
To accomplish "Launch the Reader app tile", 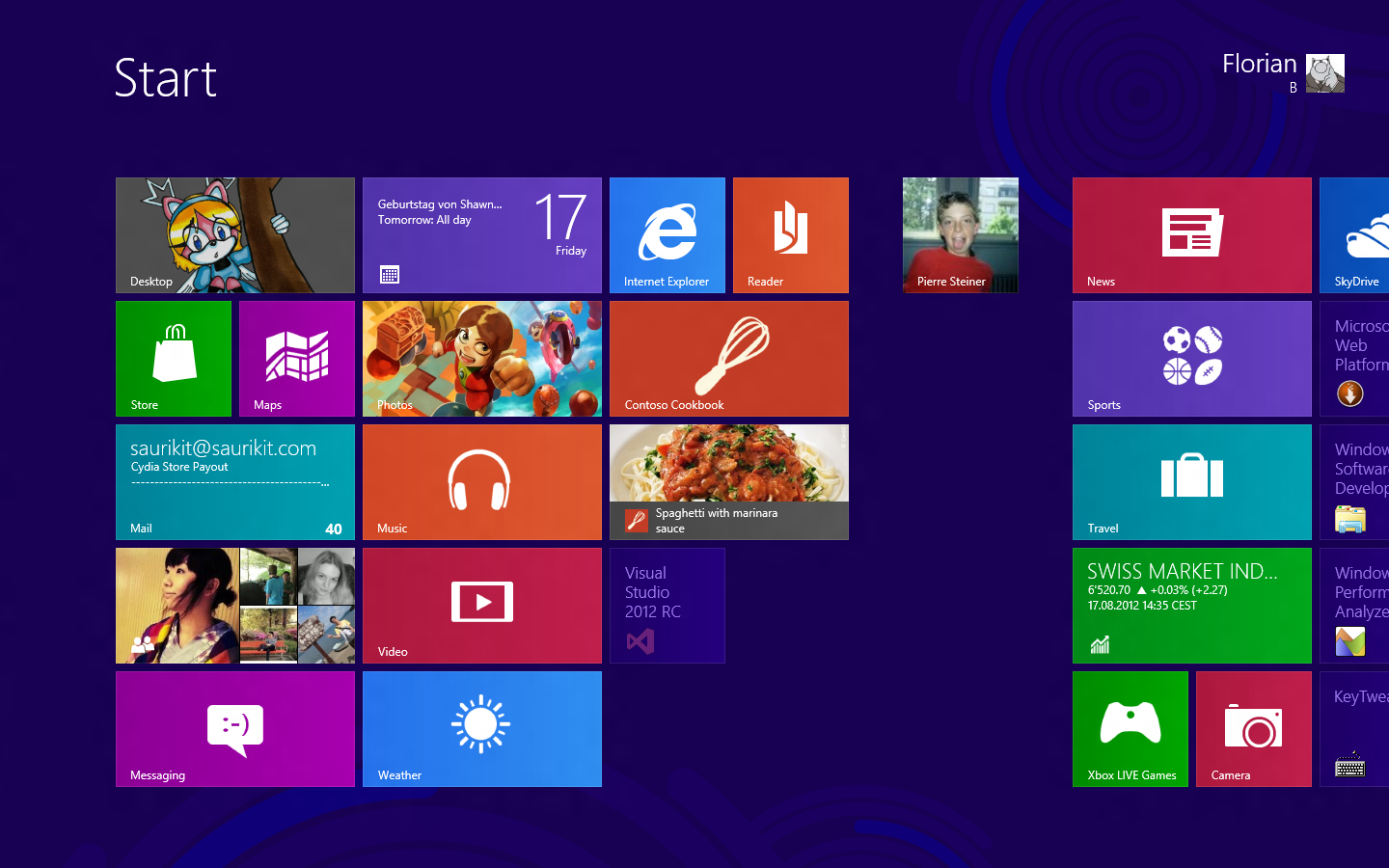I will coord(790,234).
